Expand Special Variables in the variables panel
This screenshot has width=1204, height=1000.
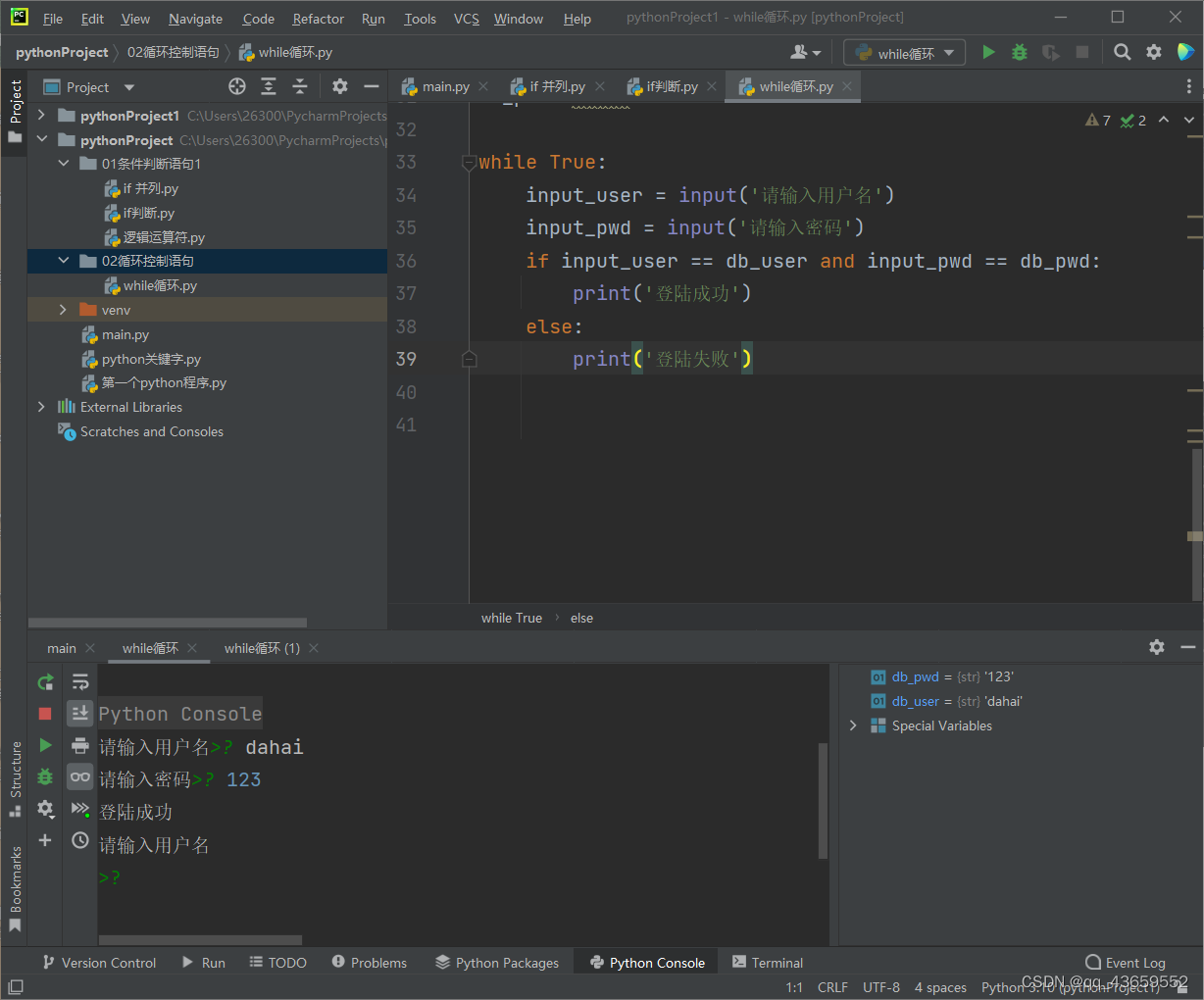tap(852, 725)
